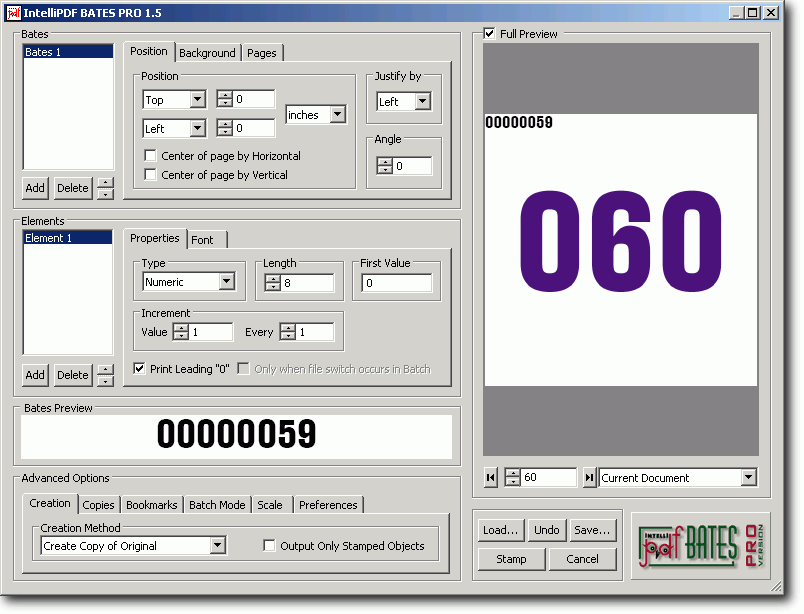Minimize the IntelliPDF window
Image resolution: width=804 pixels, height=614 pixels.
(x=736, y=13)
